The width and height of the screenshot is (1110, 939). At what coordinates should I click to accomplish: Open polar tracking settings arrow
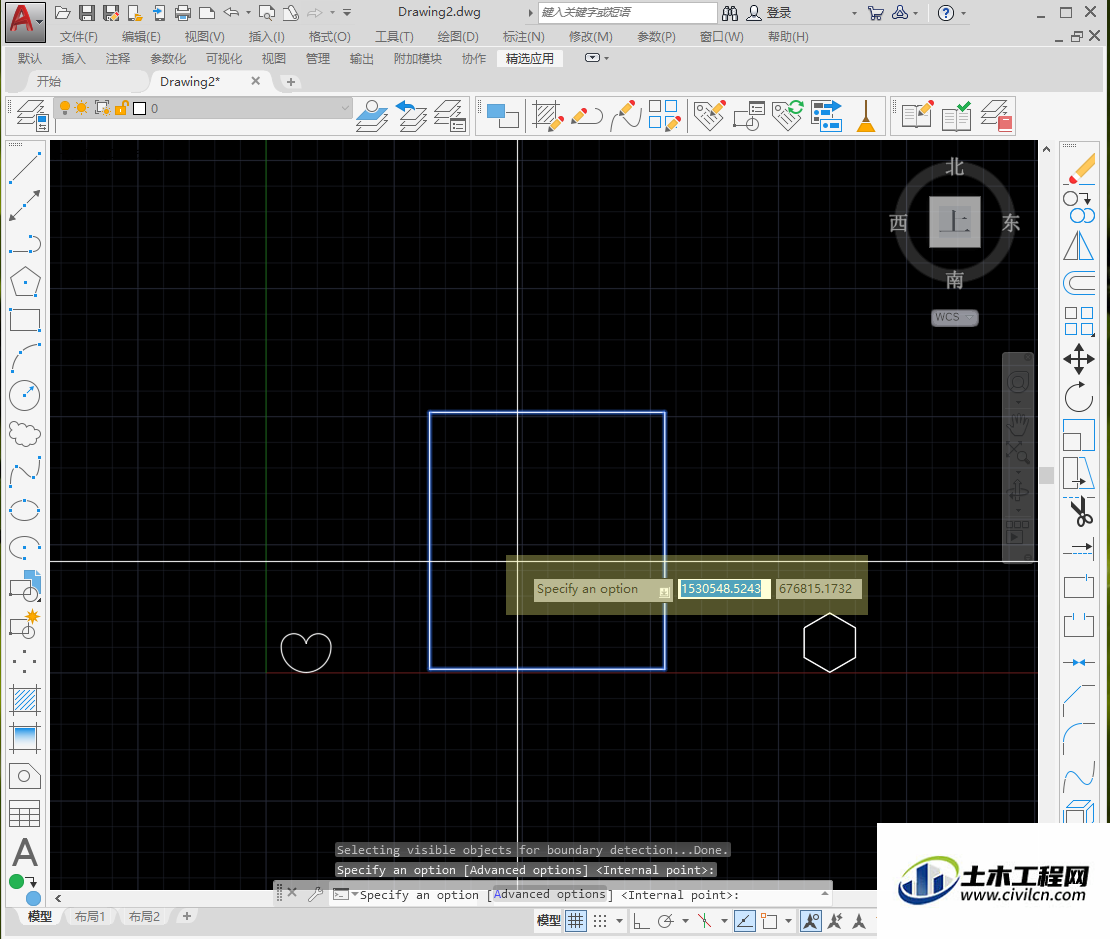pos(685,921)
